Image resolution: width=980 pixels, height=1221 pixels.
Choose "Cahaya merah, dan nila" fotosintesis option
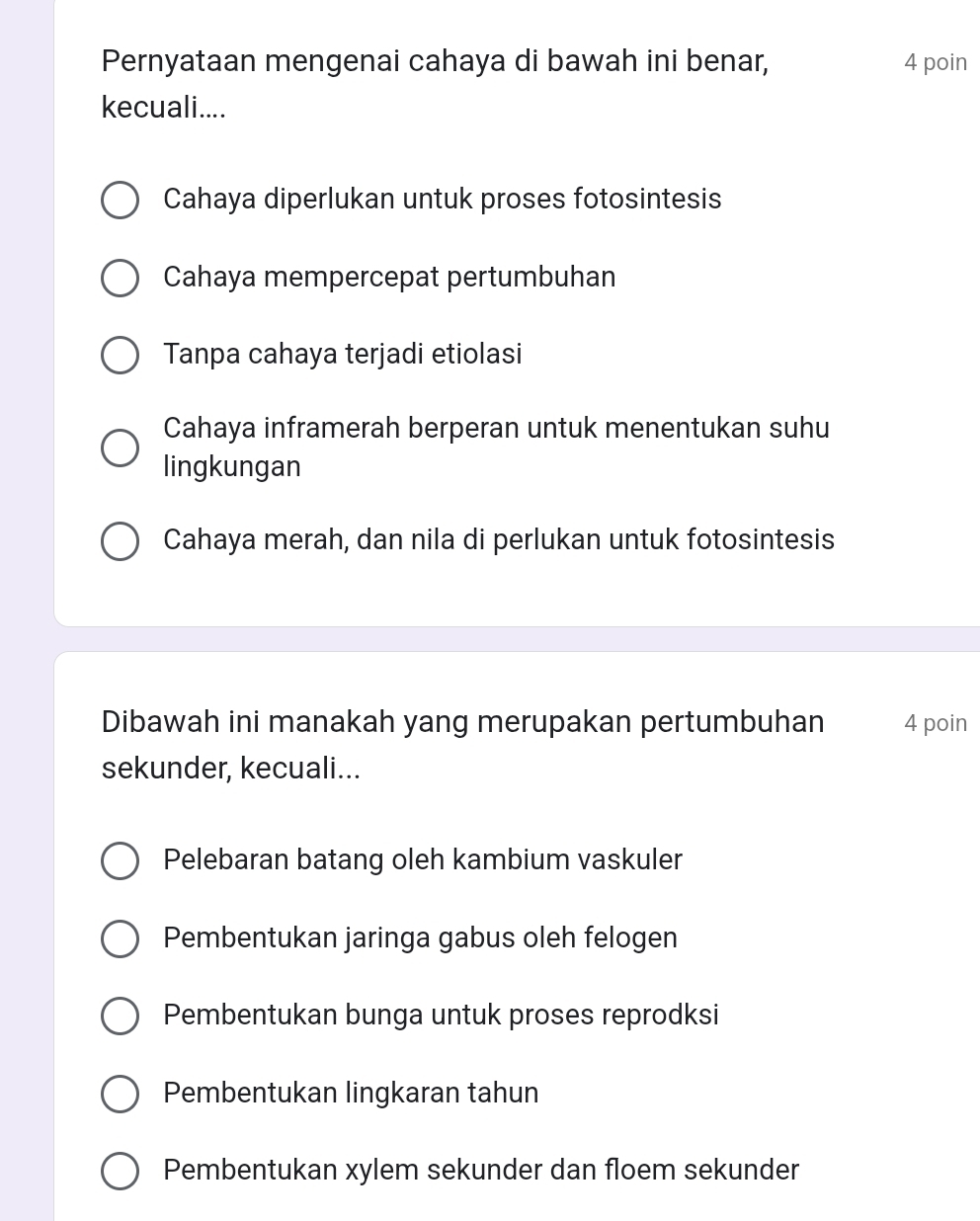click(121, 541)
